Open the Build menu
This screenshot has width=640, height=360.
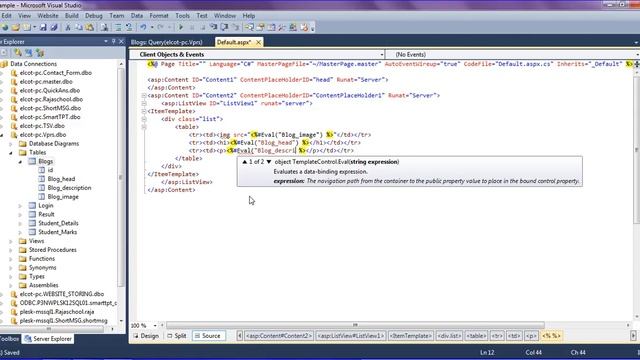coord(71,16)
